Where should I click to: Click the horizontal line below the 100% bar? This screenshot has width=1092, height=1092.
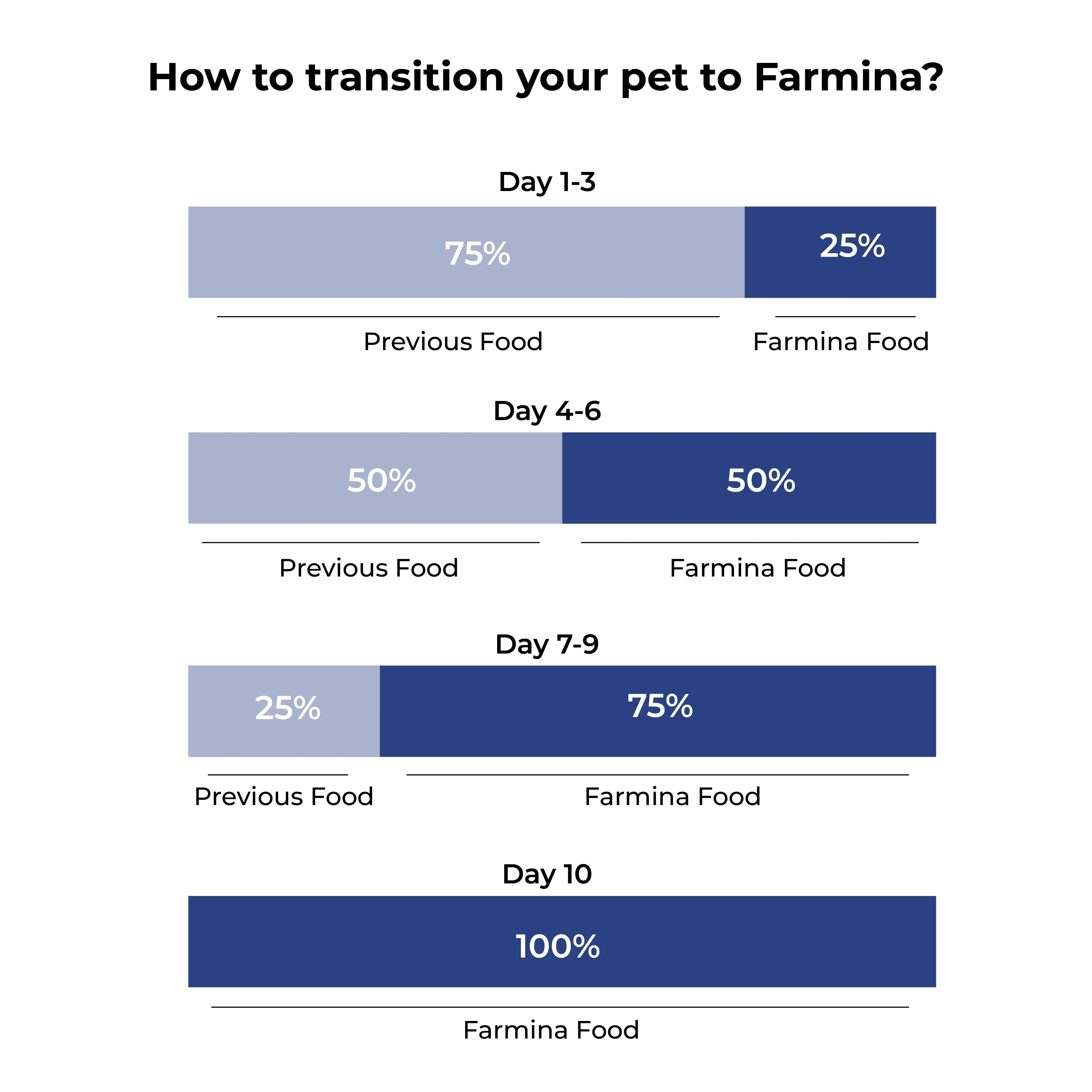click(559, 1007)
